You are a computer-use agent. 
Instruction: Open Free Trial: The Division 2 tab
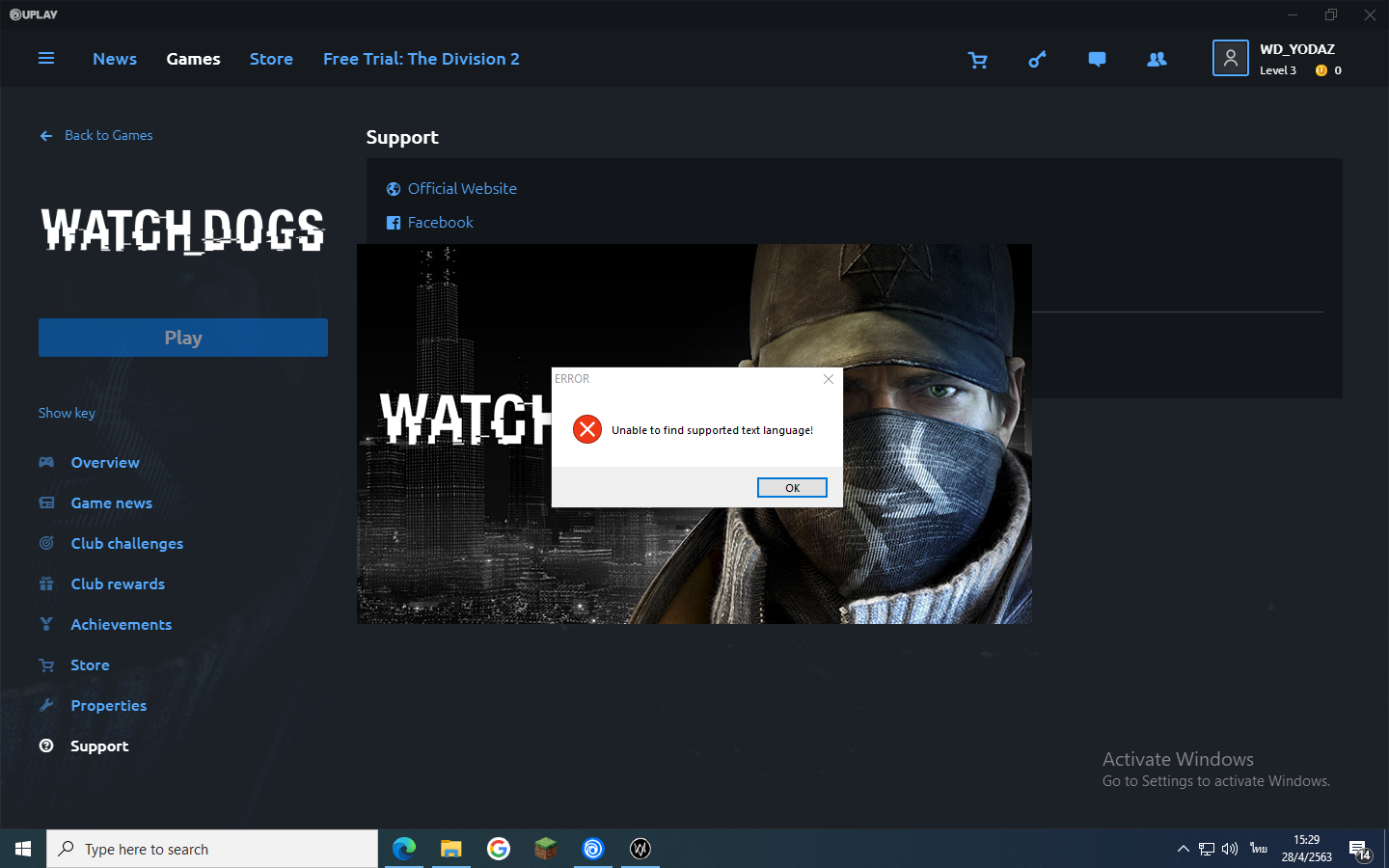422,59
